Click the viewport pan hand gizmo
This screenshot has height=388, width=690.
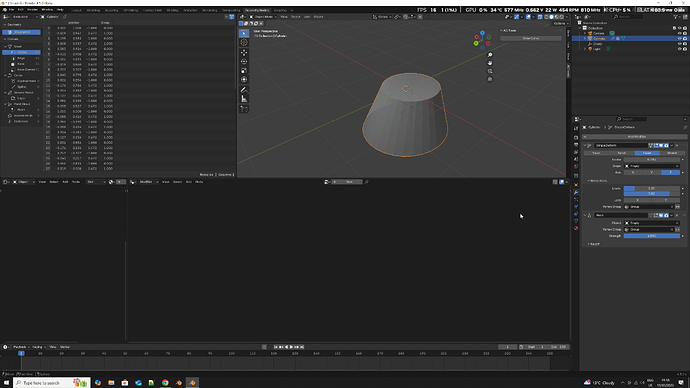490,63
